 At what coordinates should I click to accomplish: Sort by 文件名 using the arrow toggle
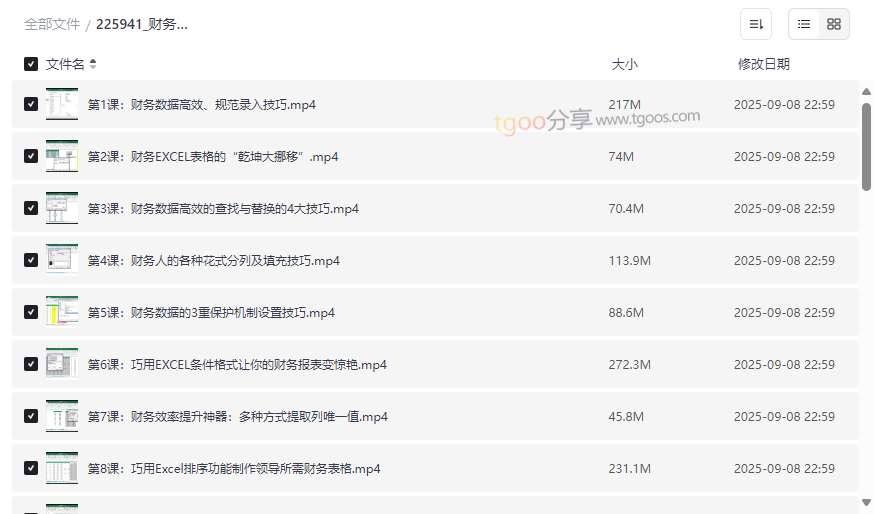93,64
